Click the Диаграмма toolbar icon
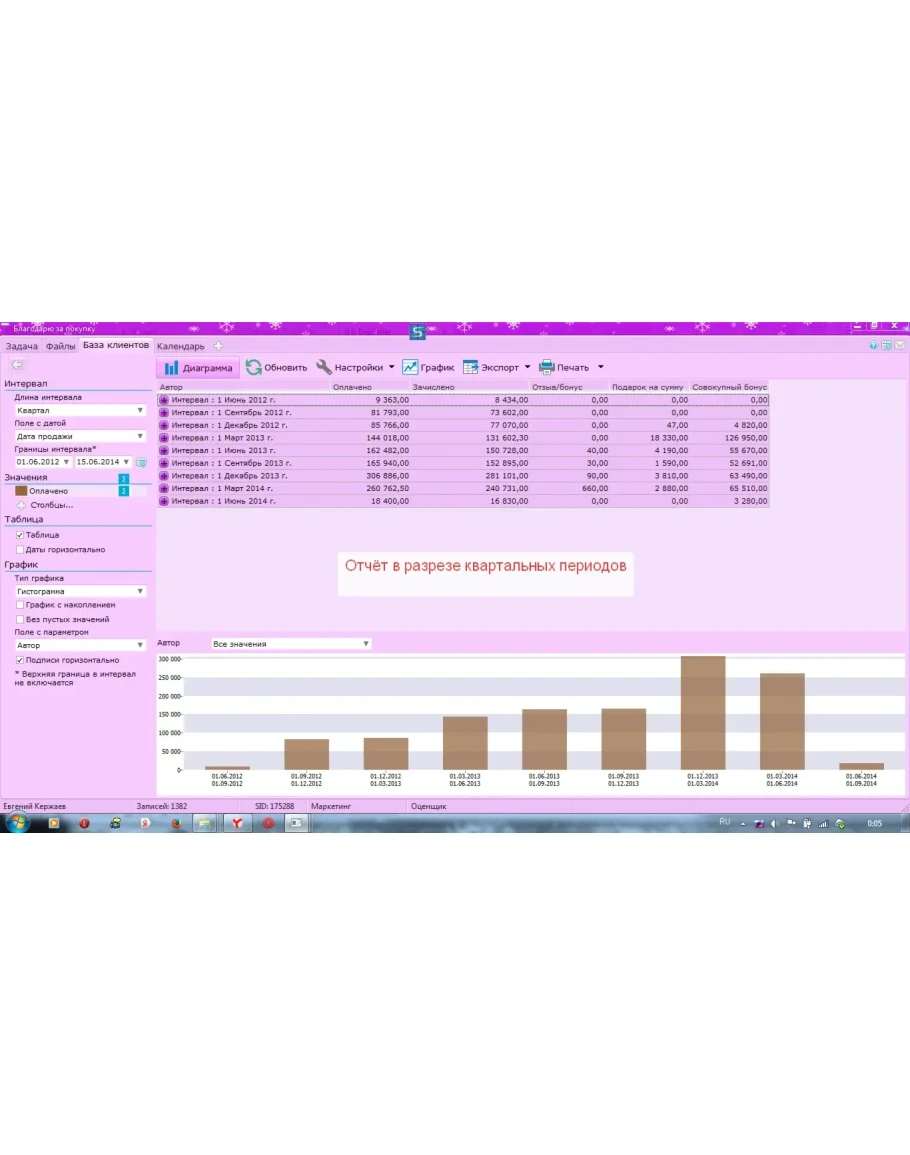The image size is (910, 1155). [172, 368]
